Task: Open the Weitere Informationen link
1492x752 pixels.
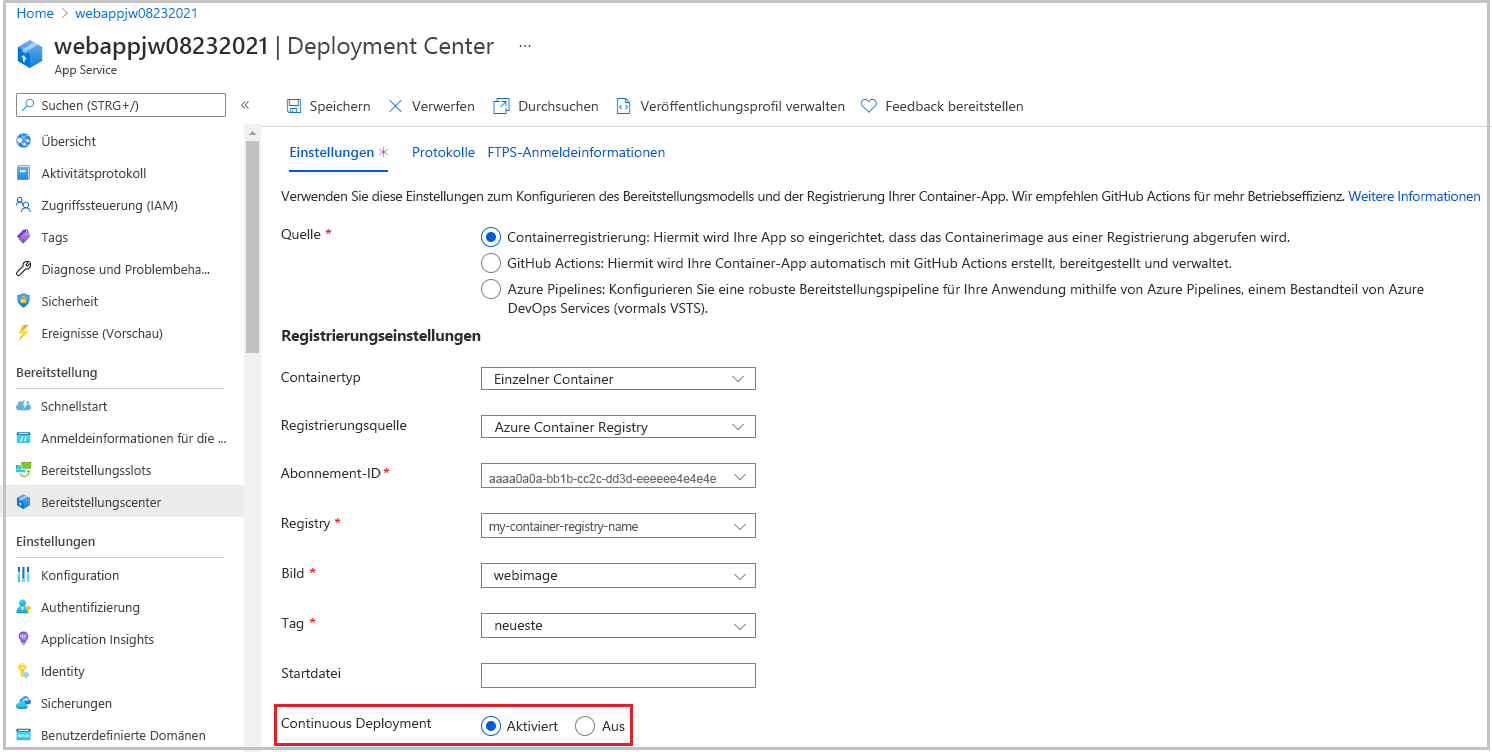Action: click(1414, 196)
